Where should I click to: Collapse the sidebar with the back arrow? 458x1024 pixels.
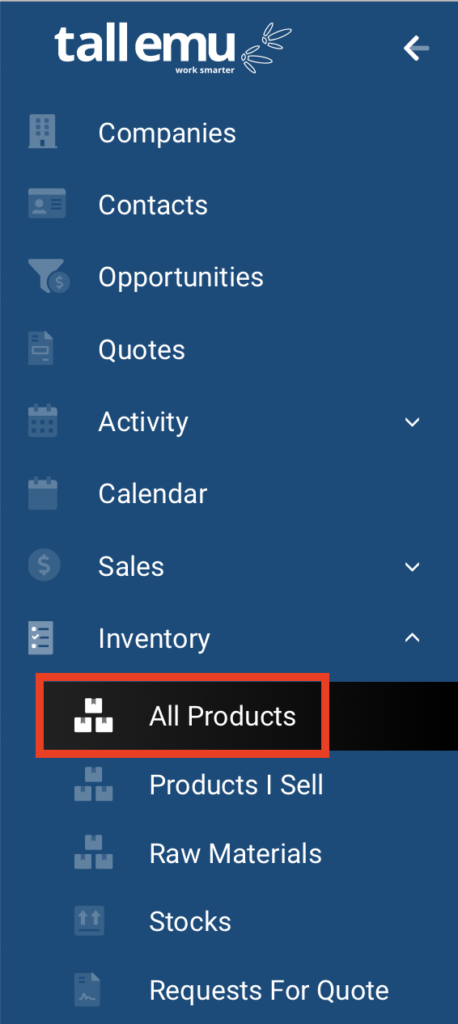point(416,48)
